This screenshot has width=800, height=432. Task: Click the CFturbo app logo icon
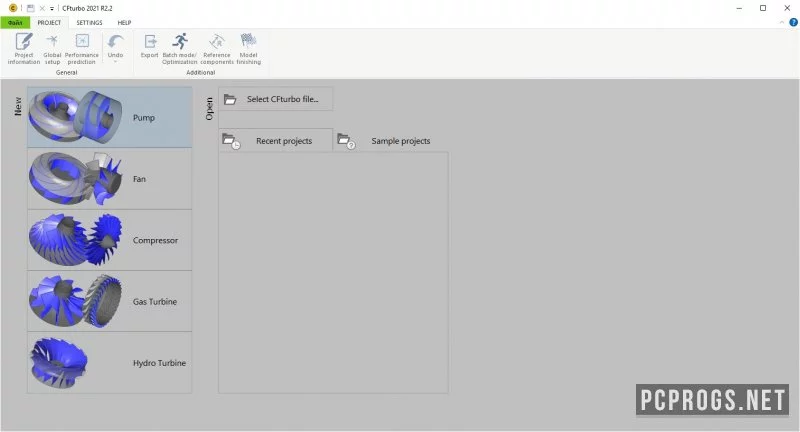click(13, 8)
